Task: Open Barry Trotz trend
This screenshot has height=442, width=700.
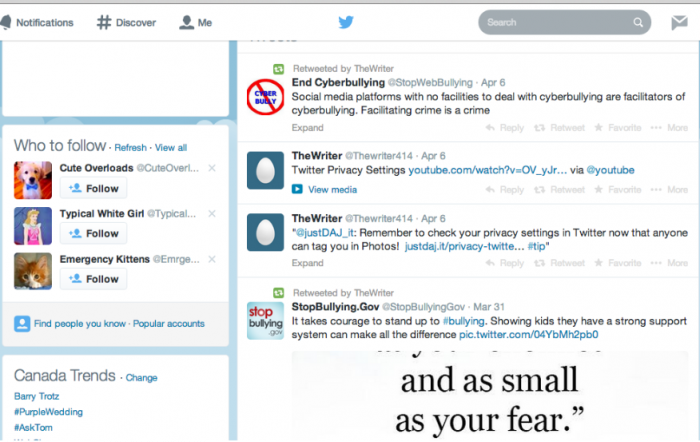Action: [37, 396]
